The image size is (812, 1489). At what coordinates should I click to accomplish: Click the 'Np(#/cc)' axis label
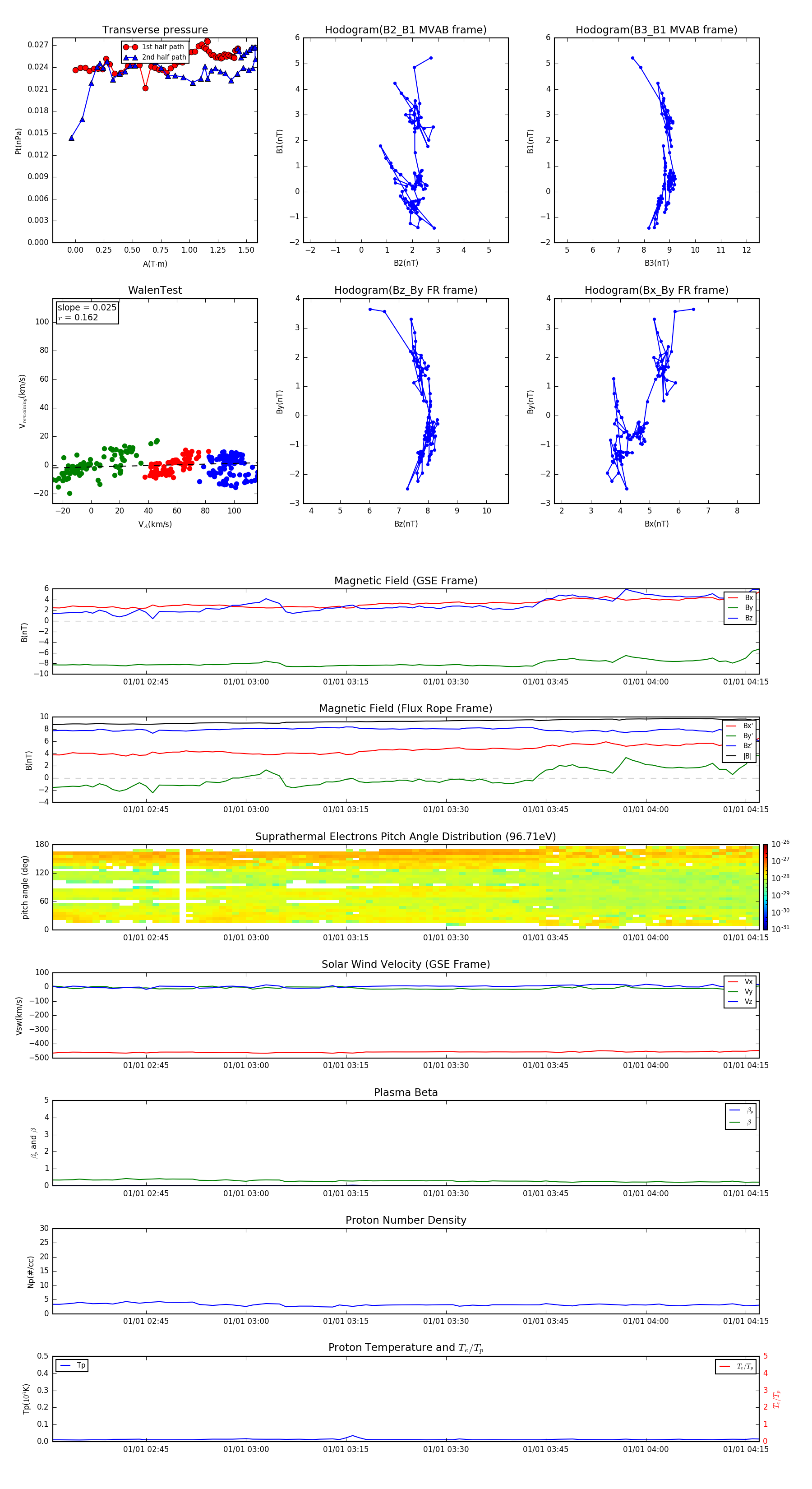[31, 1272]
